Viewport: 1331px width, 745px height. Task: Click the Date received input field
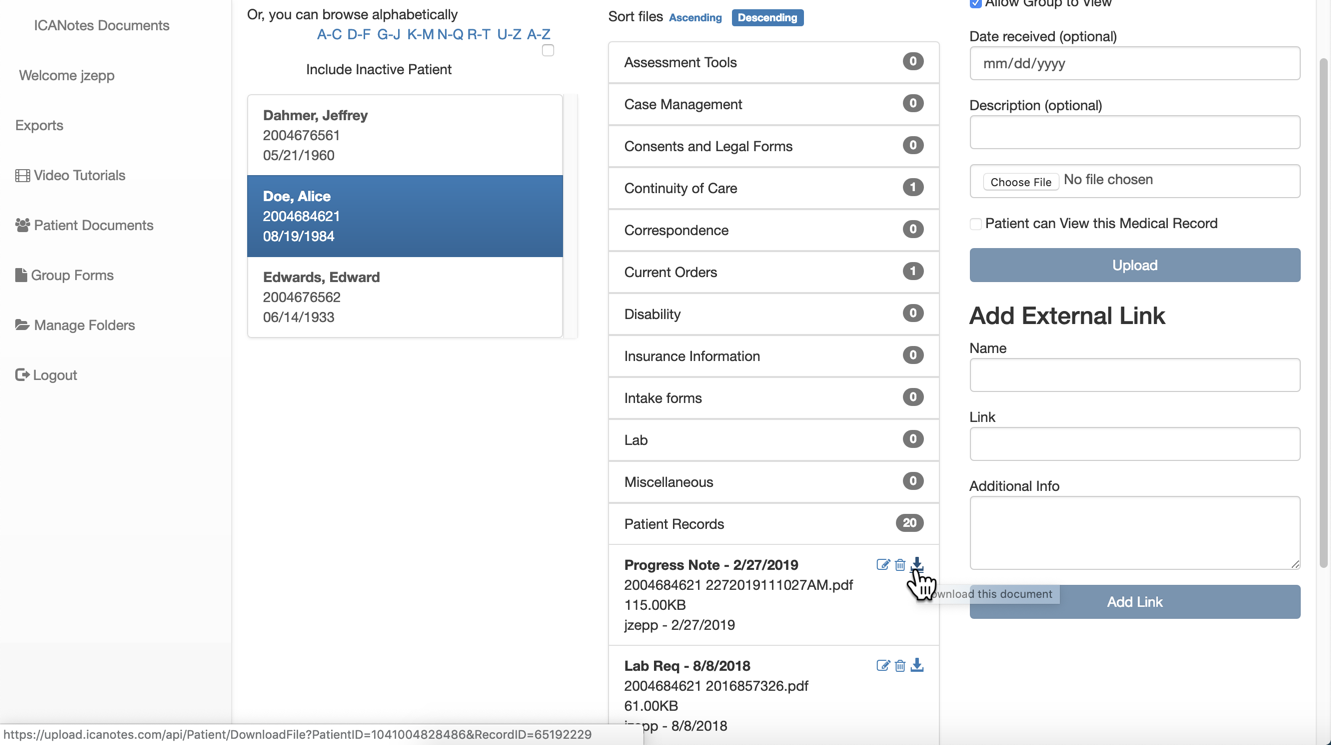click(1134, 63)
